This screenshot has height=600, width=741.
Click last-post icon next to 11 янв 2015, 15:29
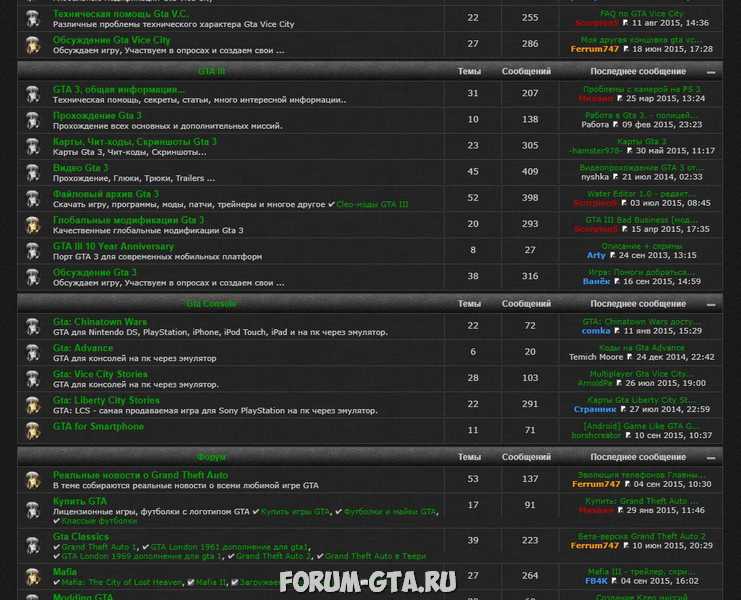[x=617, y=331]
